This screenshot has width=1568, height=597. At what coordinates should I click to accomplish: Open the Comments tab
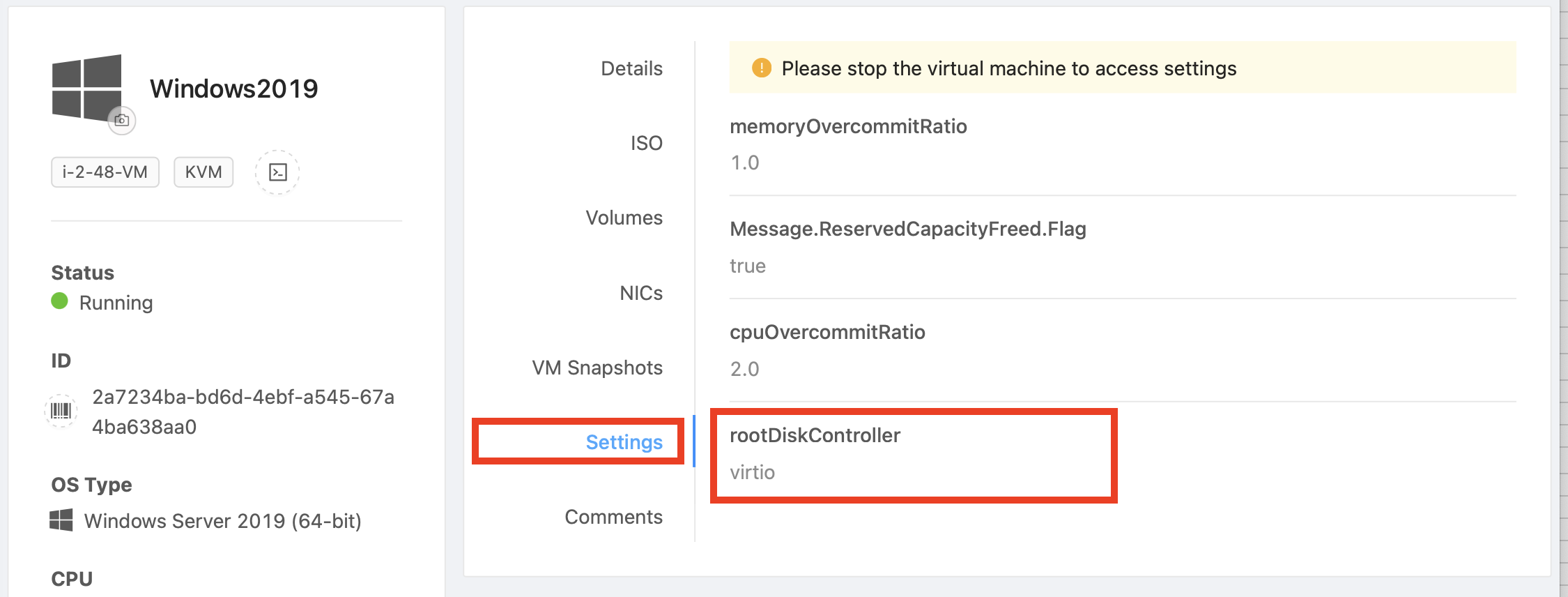(x=613, y=517)
